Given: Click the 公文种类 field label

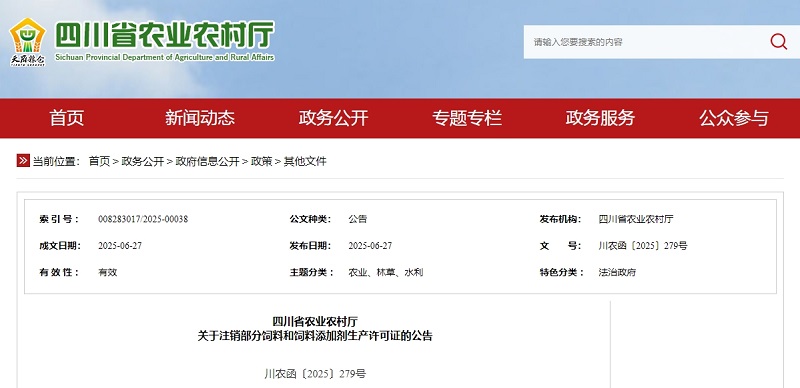Looking at the screenshot, I should pyautogui.click(x=310, y=219).
